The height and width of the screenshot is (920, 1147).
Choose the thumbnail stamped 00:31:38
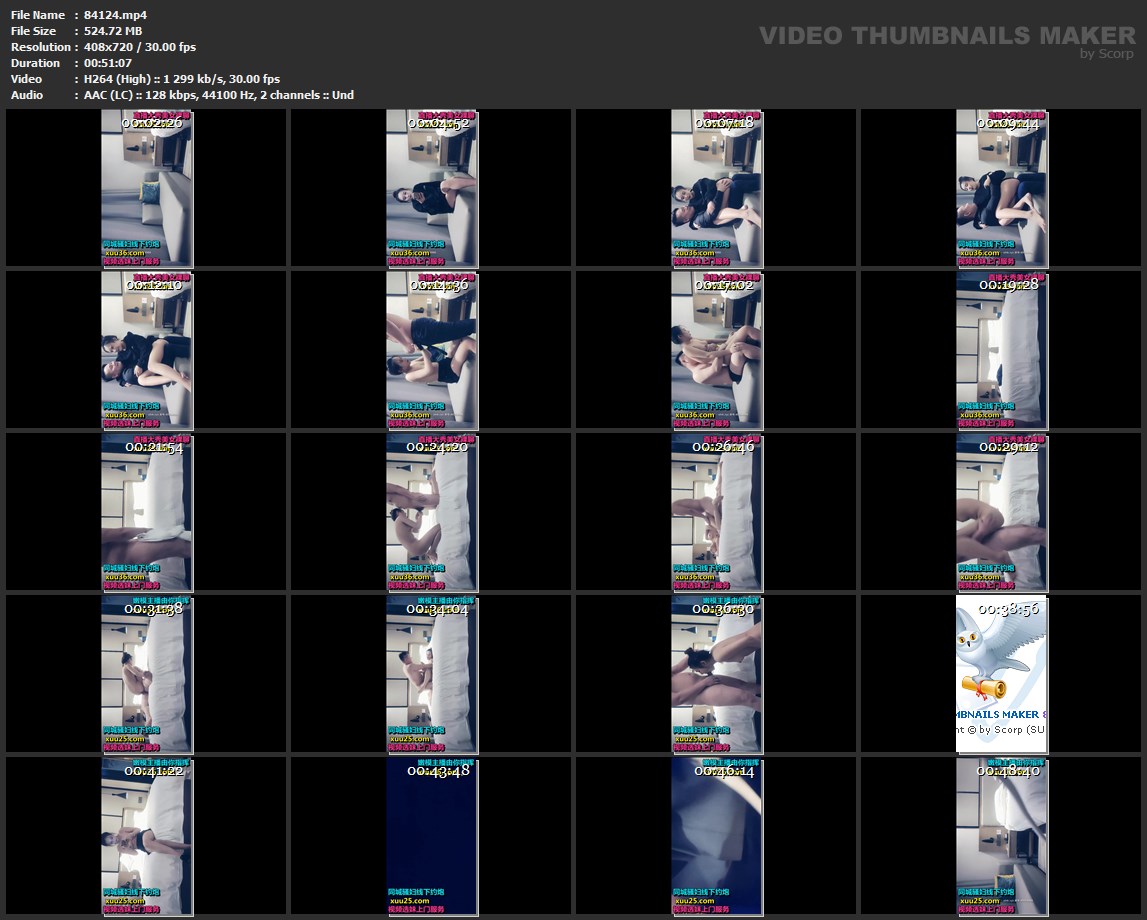(x=146, y=674)
